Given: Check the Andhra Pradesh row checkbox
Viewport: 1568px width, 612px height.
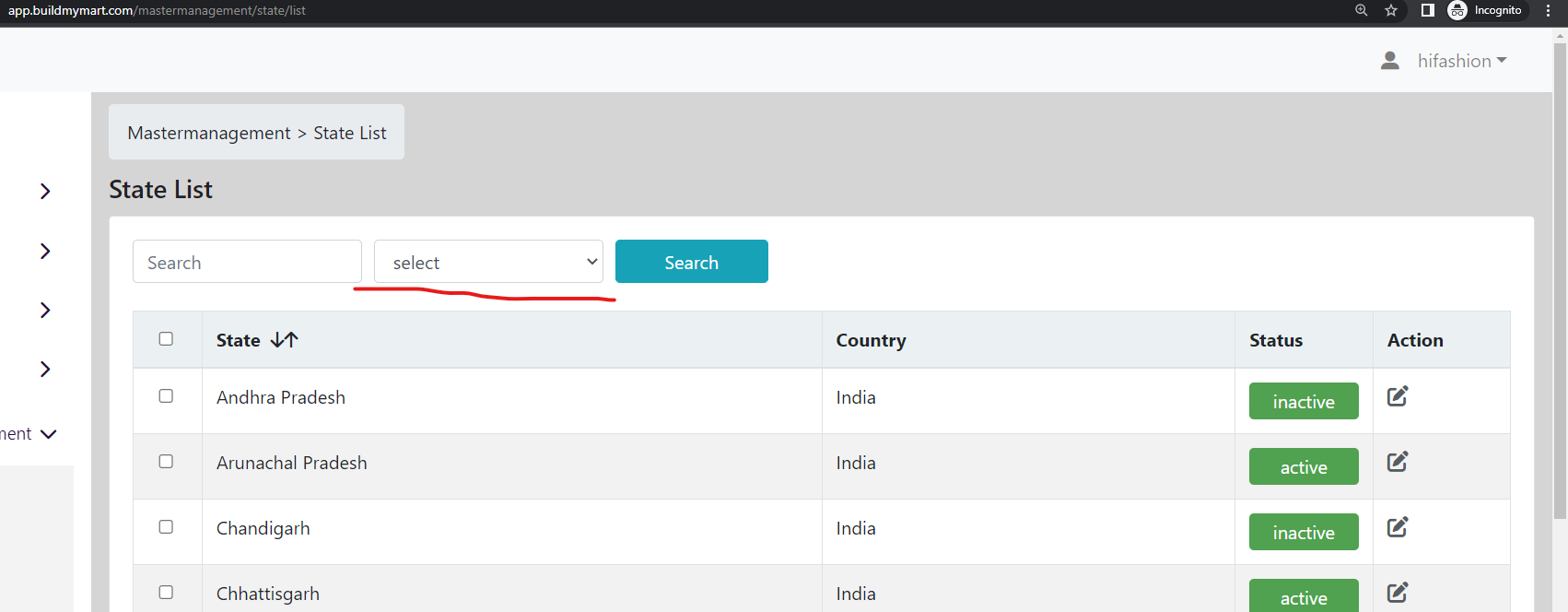Looking at the screenshot, I should pyautogui.click(x=166, y=396).
